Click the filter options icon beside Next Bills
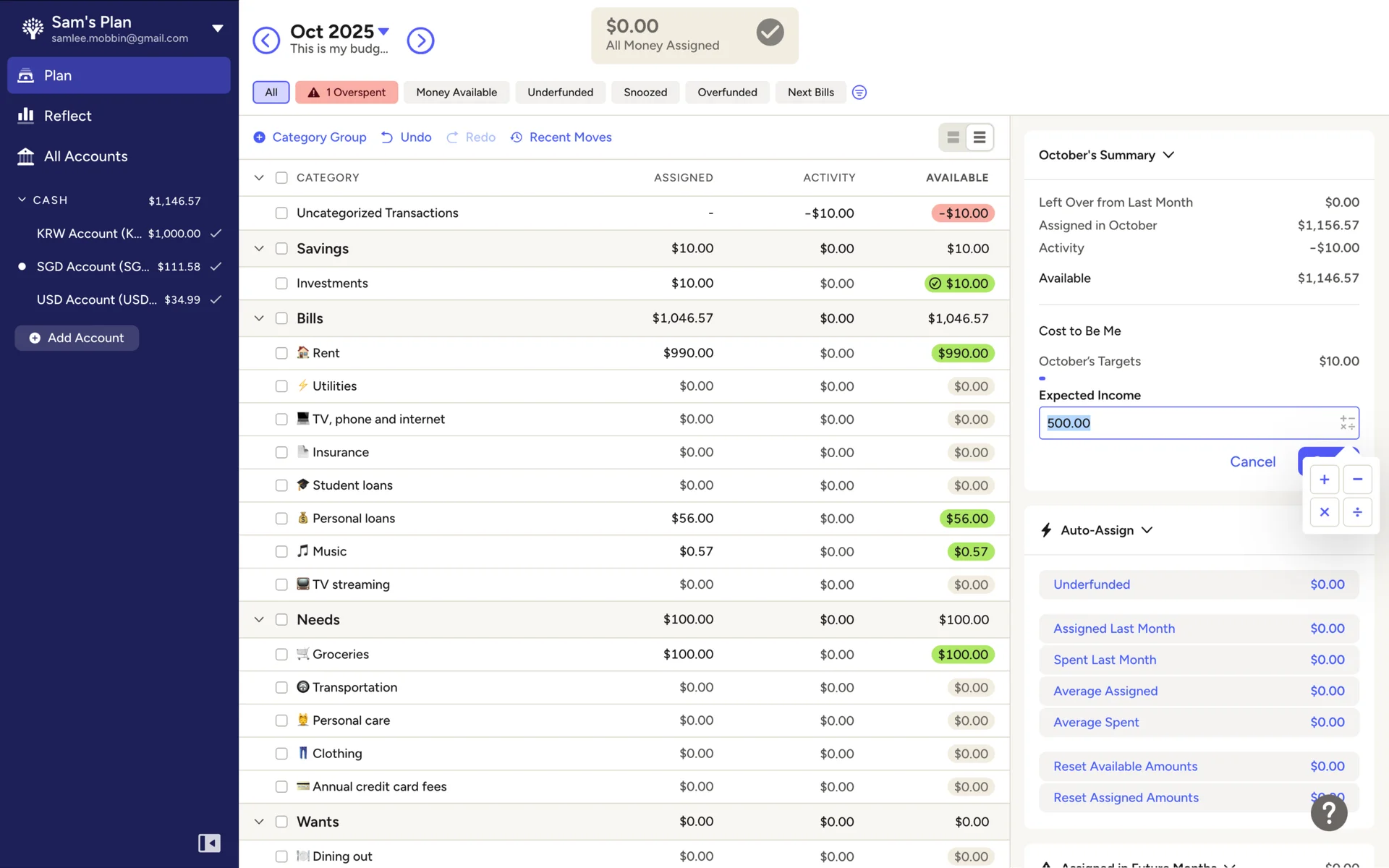This screenshot has height=868, width=1389. (x=859, y=93)
